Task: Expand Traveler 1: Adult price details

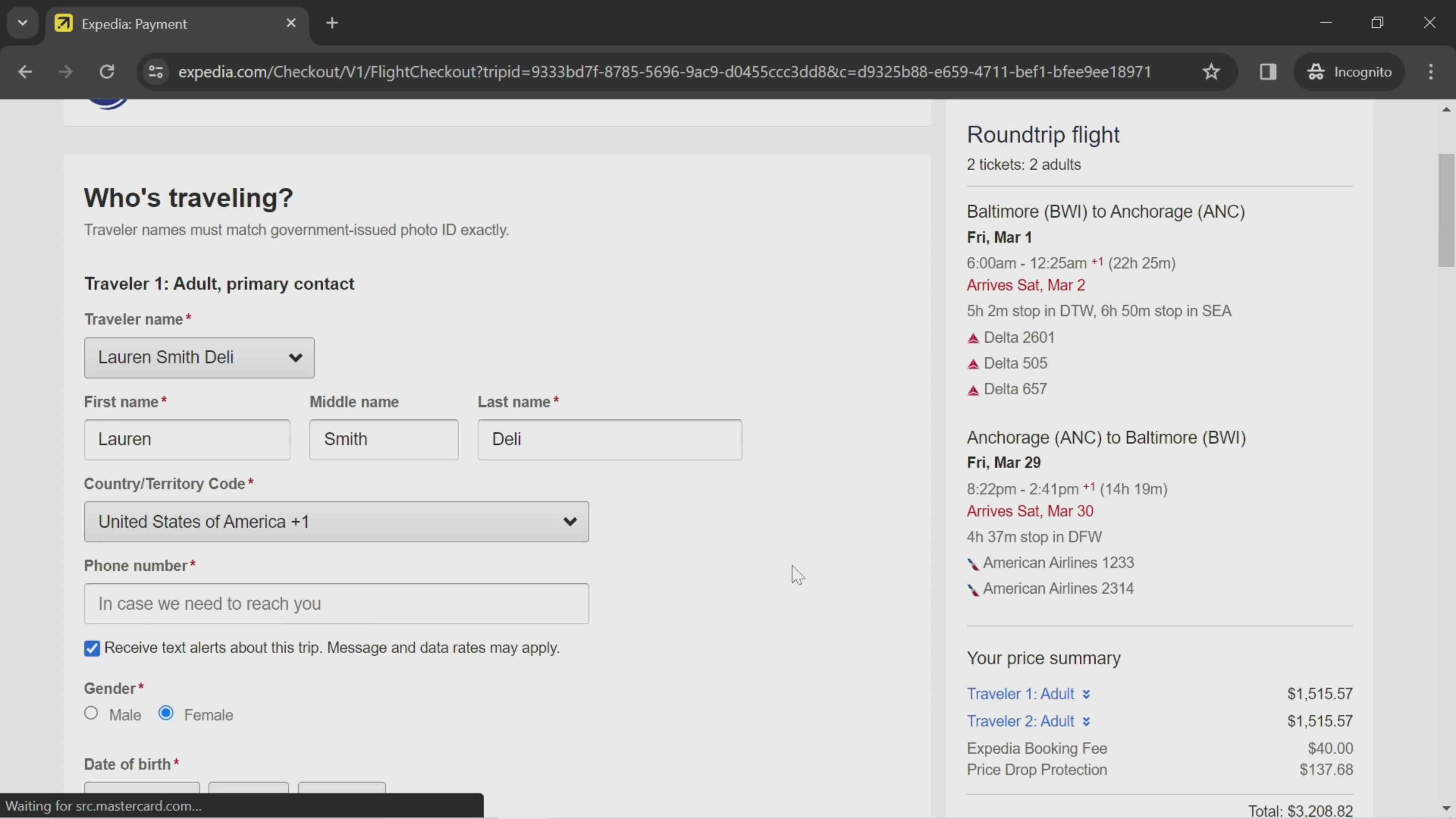Action: click(1028, 694)
